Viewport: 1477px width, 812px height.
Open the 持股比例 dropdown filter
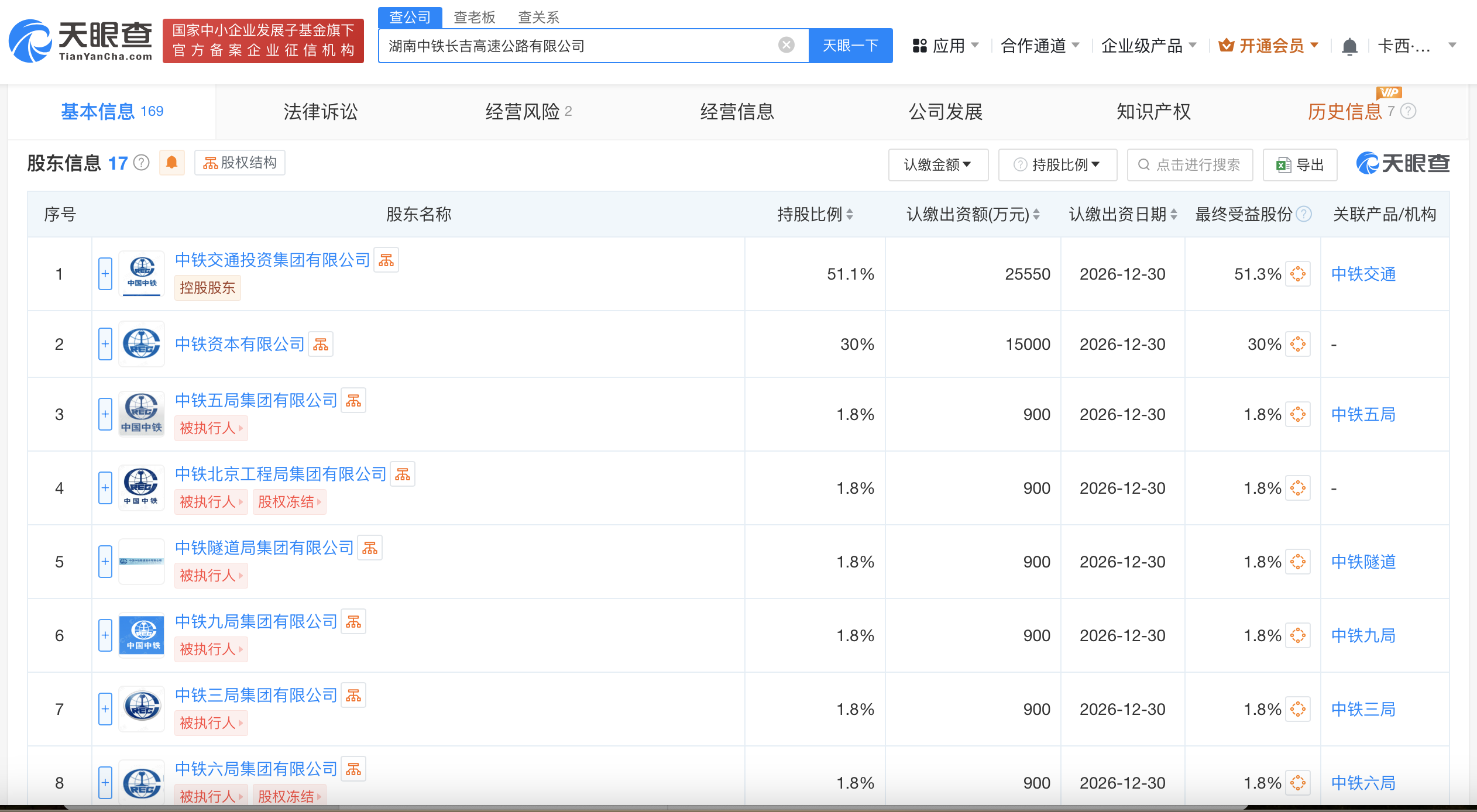click(x=1057, y=165)
